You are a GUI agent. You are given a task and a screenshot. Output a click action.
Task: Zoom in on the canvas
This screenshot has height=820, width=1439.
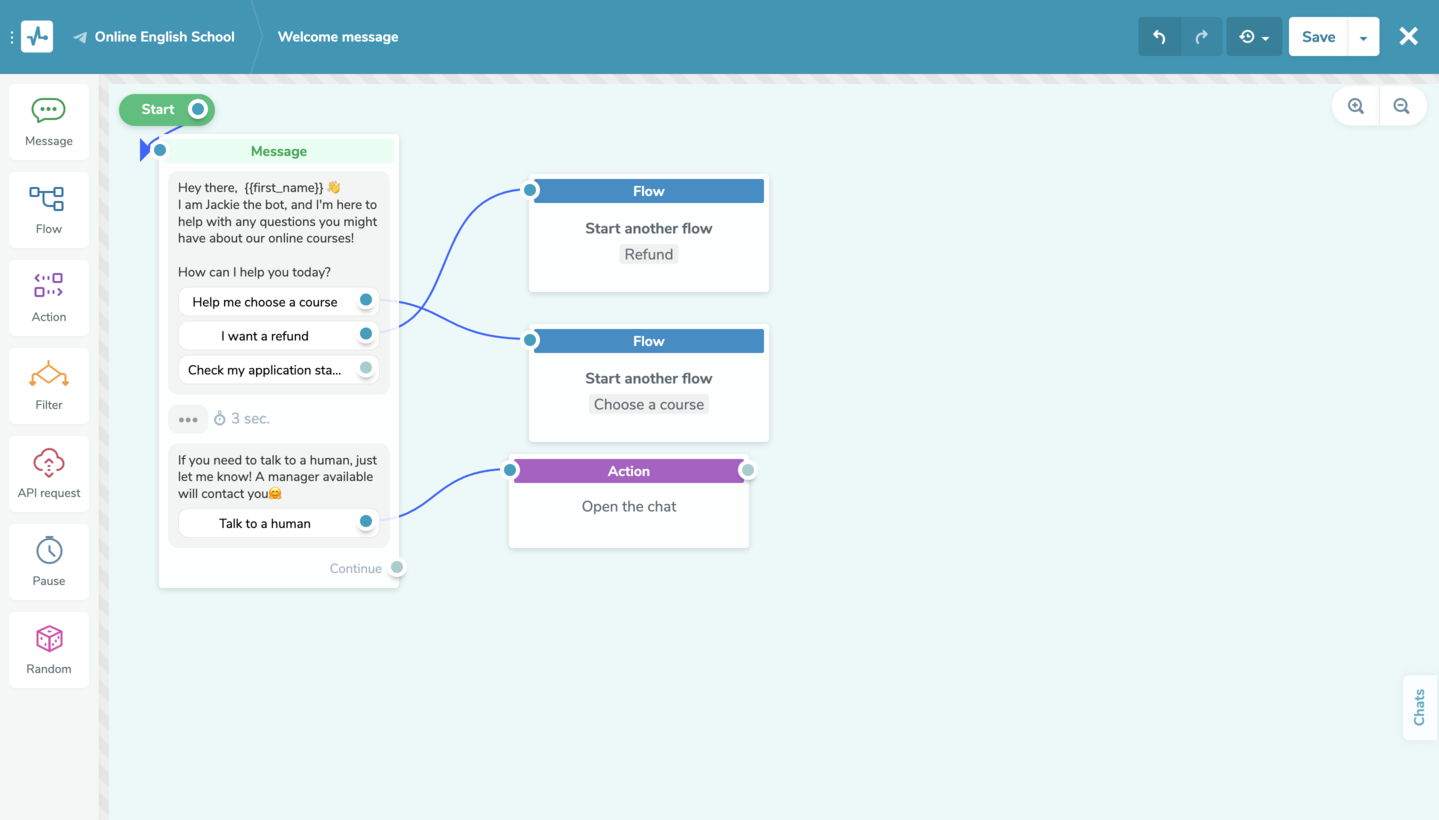[1356, 106]
